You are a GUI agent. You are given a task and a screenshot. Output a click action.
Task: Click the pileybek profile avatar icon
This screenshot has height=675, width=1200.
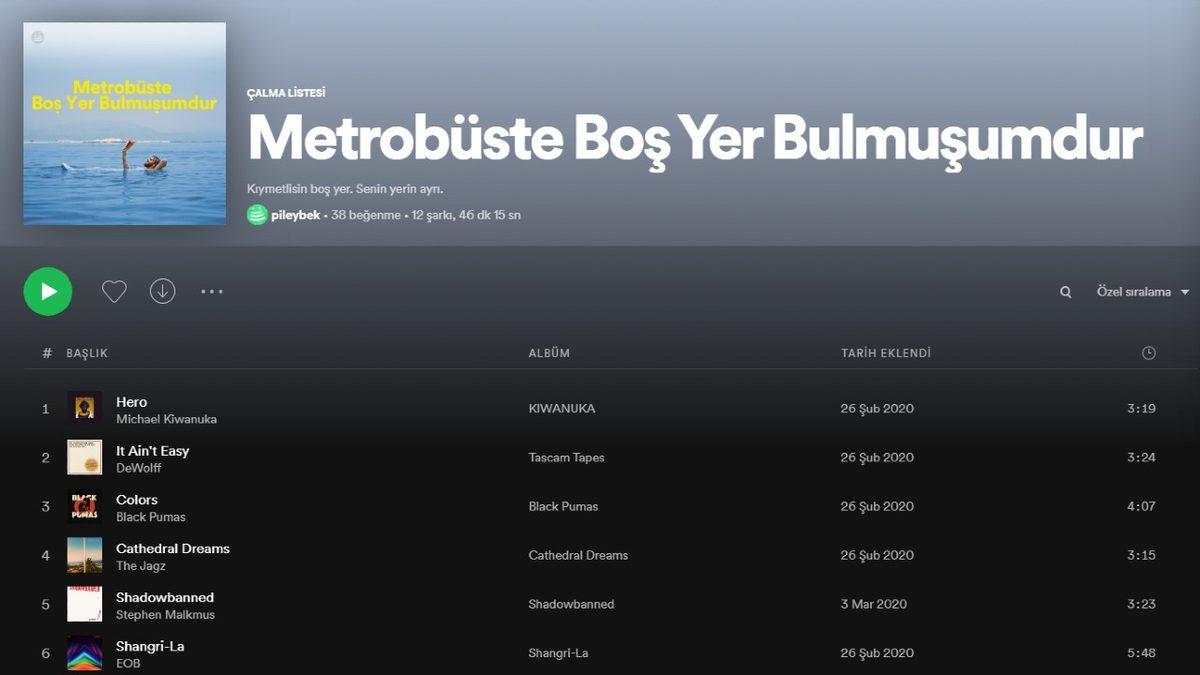pyautogui.click(x=257, y=214)
